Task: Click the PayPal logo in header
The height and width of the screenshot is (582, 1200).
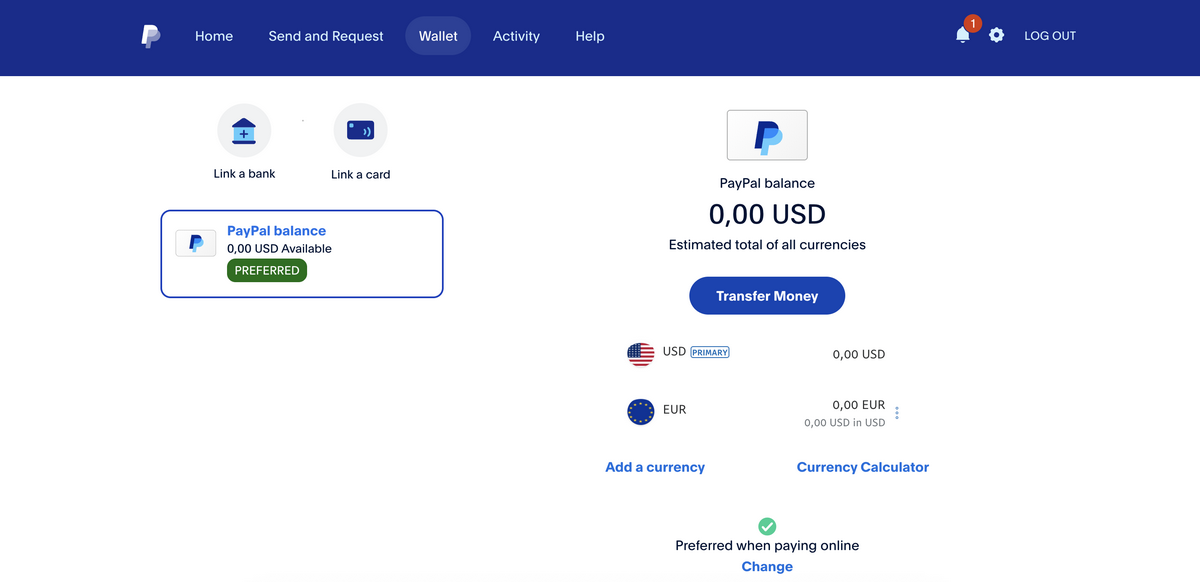Action: coord(150,37)
